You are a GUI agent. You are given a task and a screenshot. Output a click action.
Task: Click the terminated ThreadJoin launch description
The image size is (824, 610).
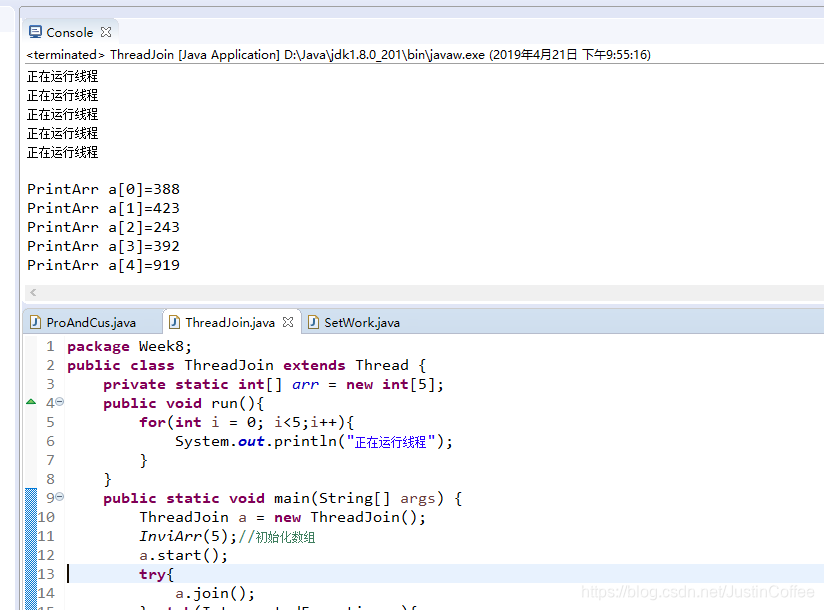click(x=338, y=55)
